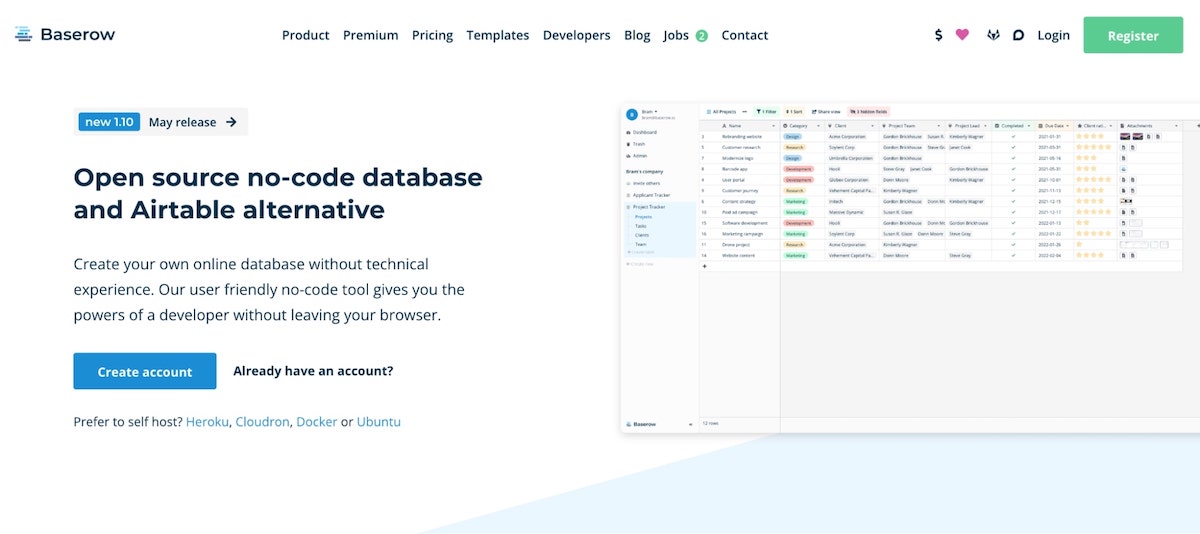Open the Project Team column dropdown

coord(938,126)
